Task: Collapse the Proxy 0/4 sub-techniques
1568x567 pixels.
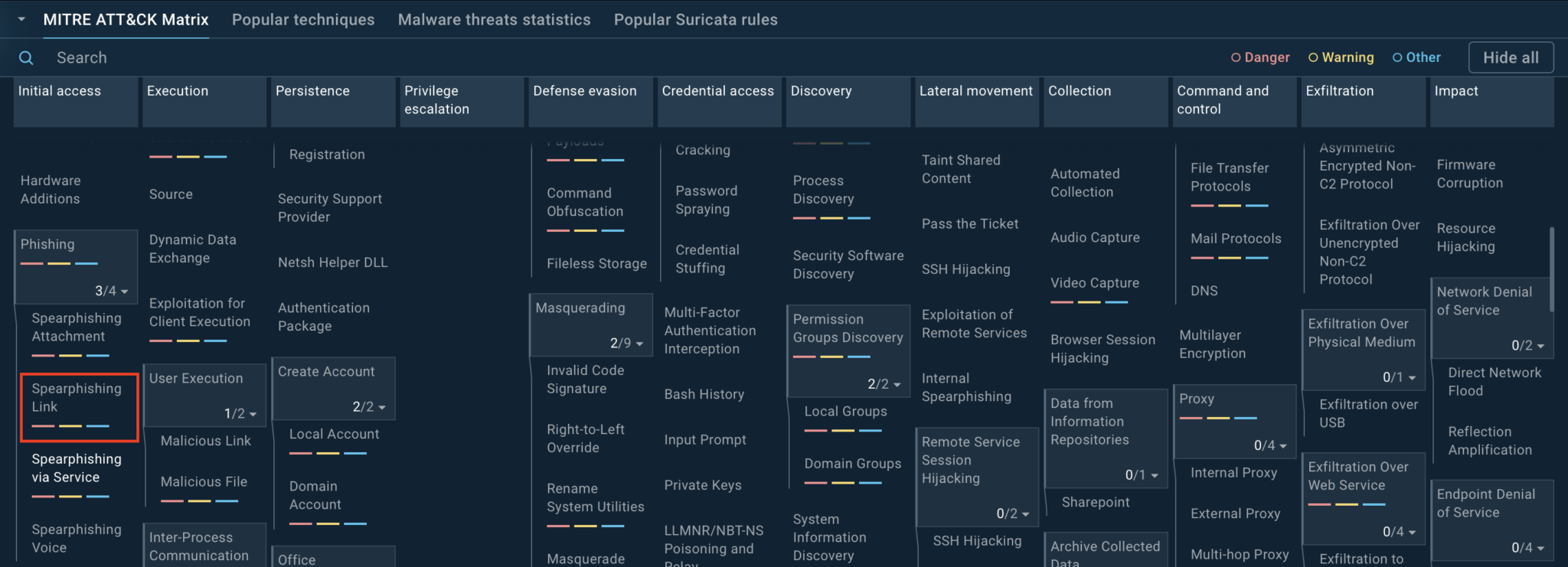Action: pos(1283,446)
